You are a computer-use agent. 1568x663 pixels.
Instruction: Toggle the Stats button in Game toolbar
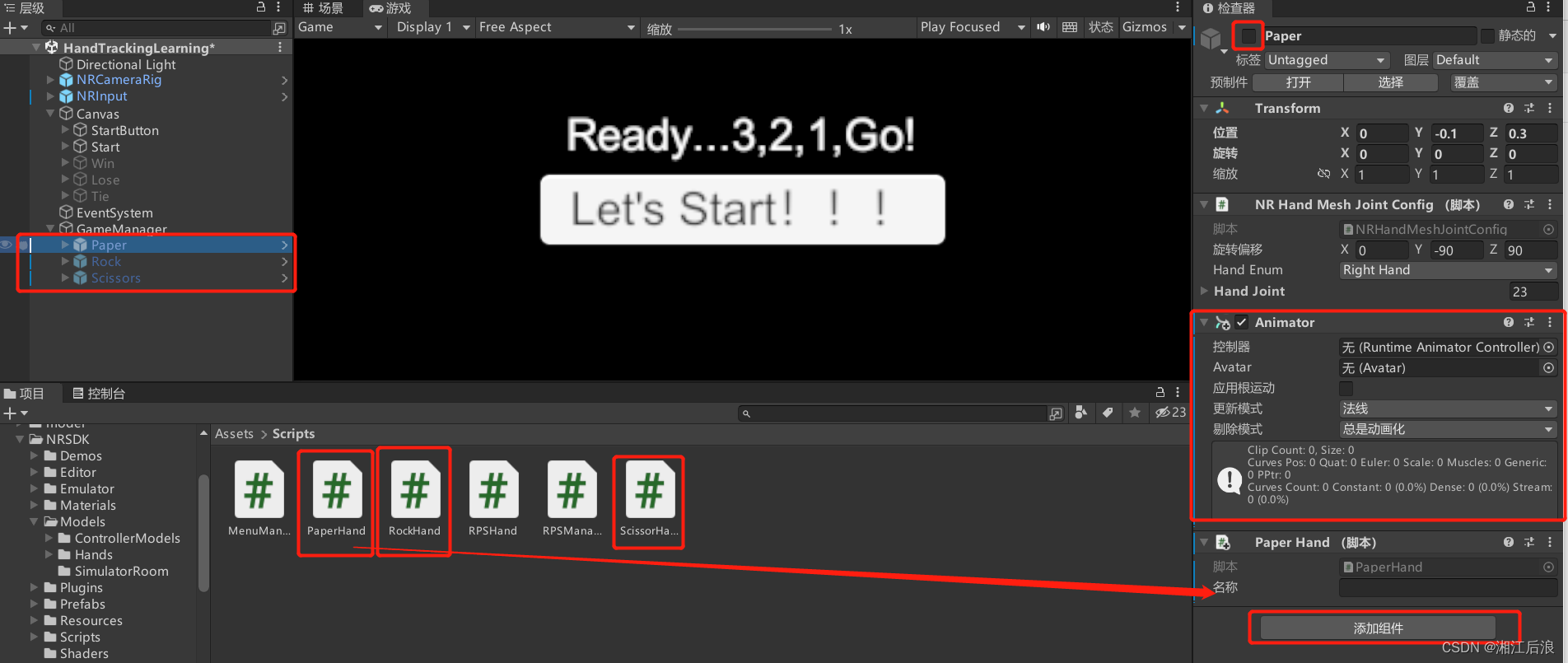[1100, 27]
